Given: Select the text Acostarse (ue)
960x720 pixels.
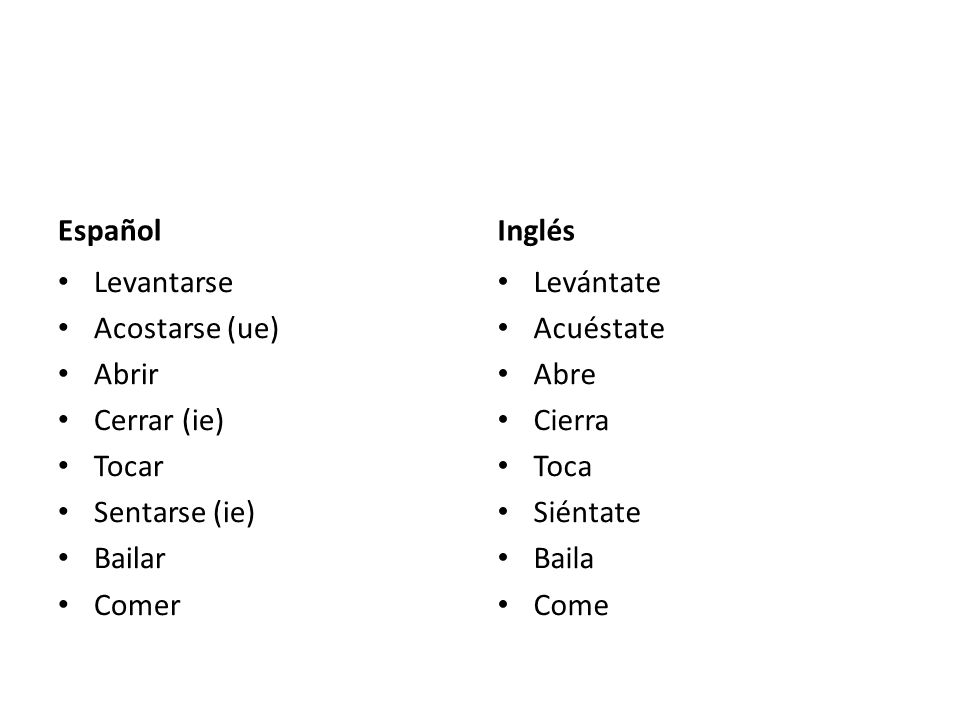Looking at the screenshot, I should [186, 329].
